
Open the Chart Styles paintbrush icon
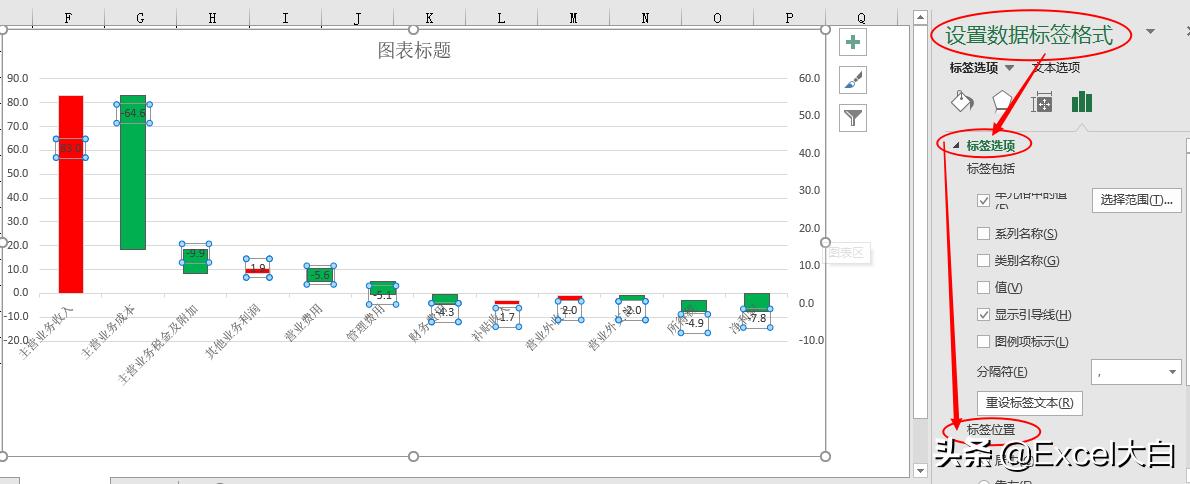pos(853,80)
